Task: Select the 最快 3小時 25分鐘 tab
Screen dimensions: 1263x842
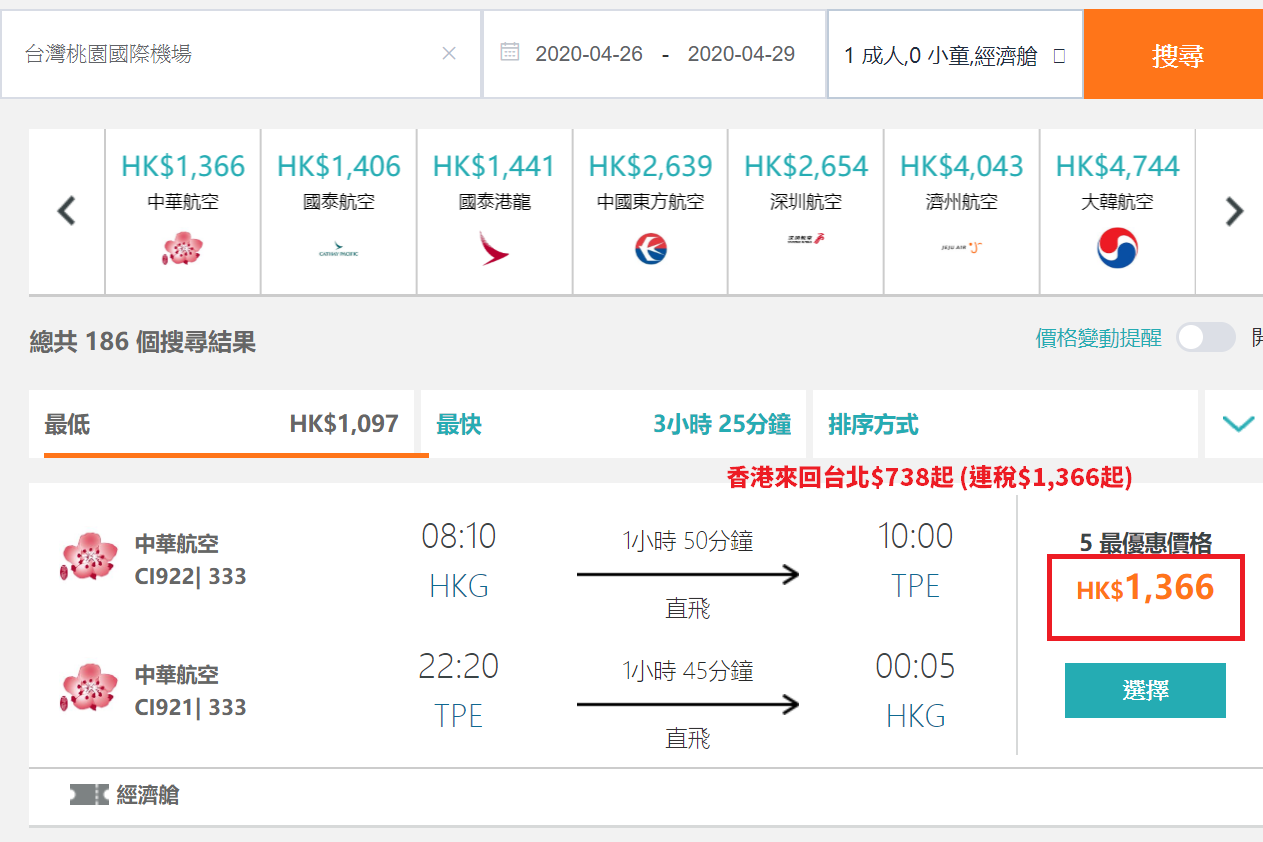Action: [613, 424]
